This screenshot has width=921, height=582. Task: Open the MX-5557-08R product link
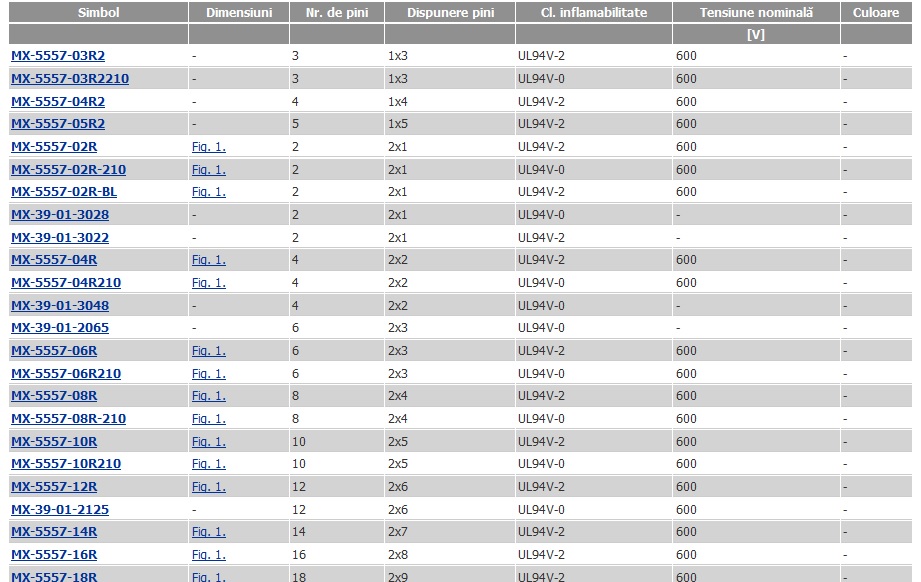coord(54,396)
